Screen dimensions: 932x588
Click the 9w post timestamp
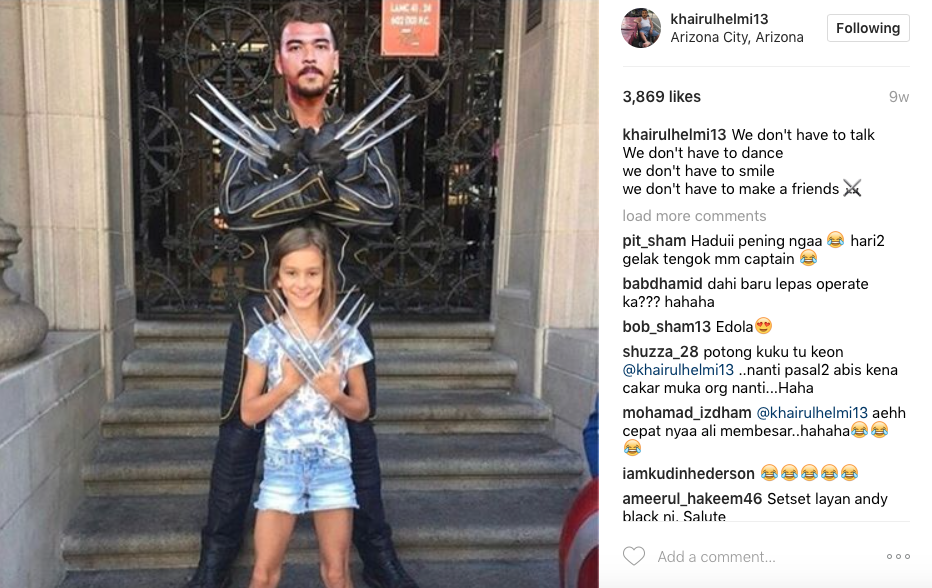[x=899, y=97]
